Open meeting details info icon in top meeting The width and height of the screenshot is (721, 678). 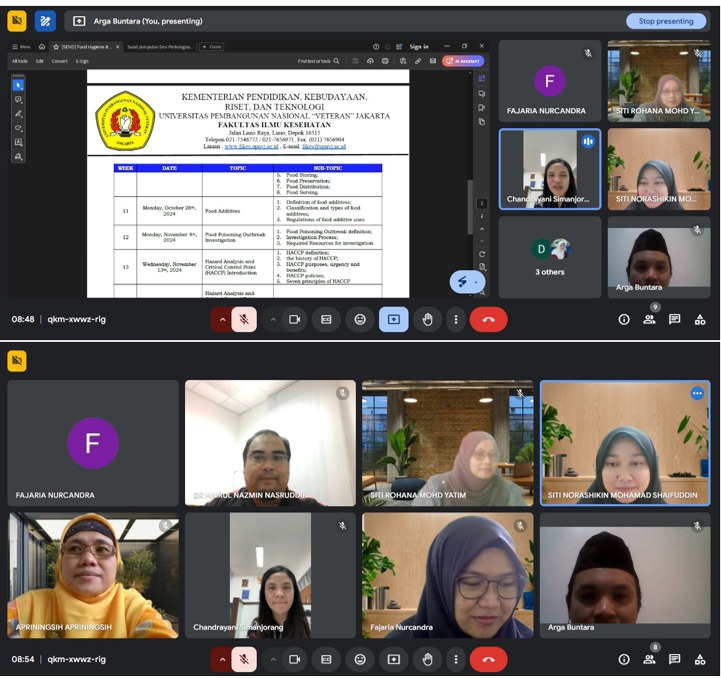(624, 320)
